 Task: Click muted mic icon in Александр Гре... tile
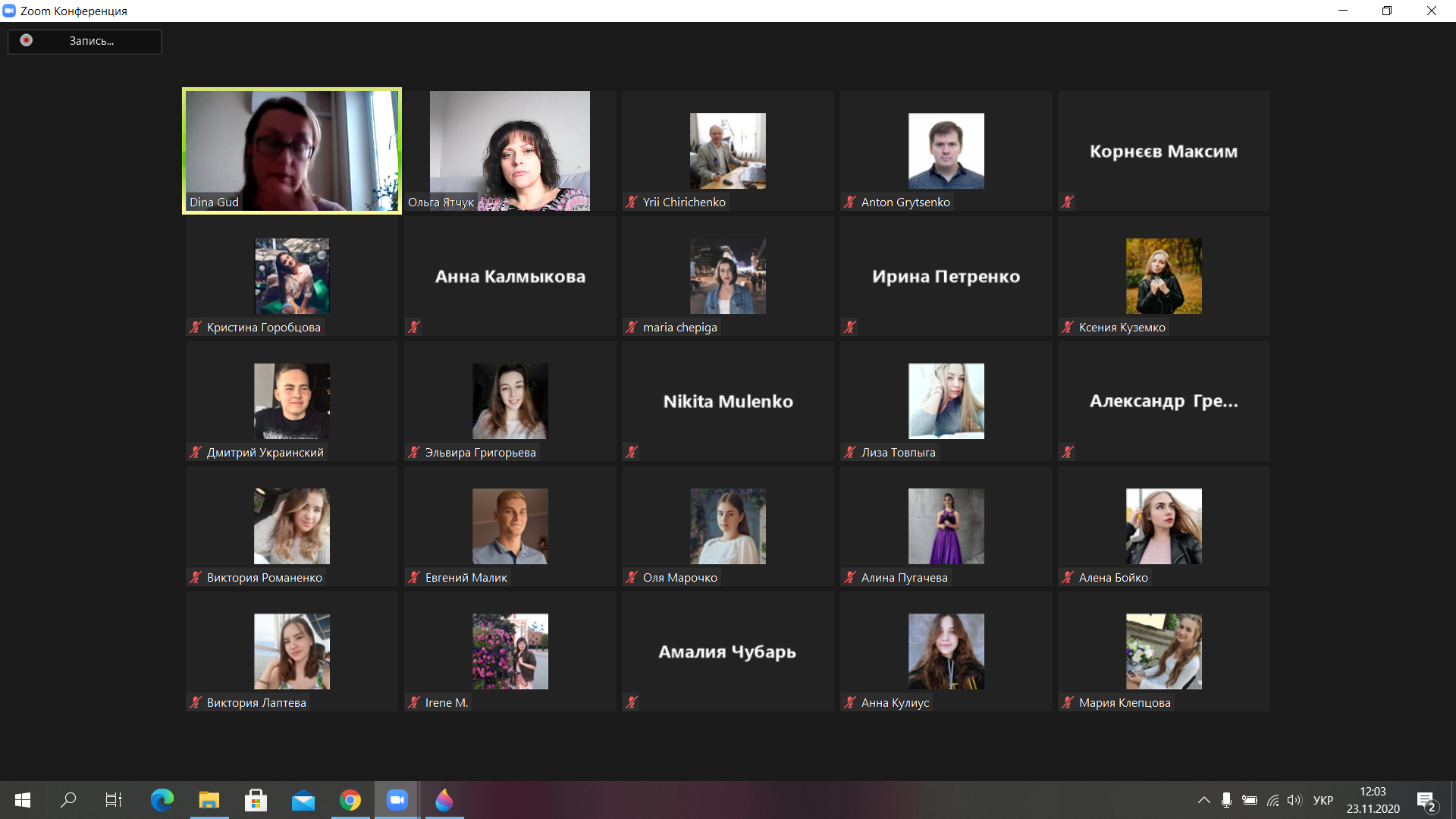click(1068, 452)
